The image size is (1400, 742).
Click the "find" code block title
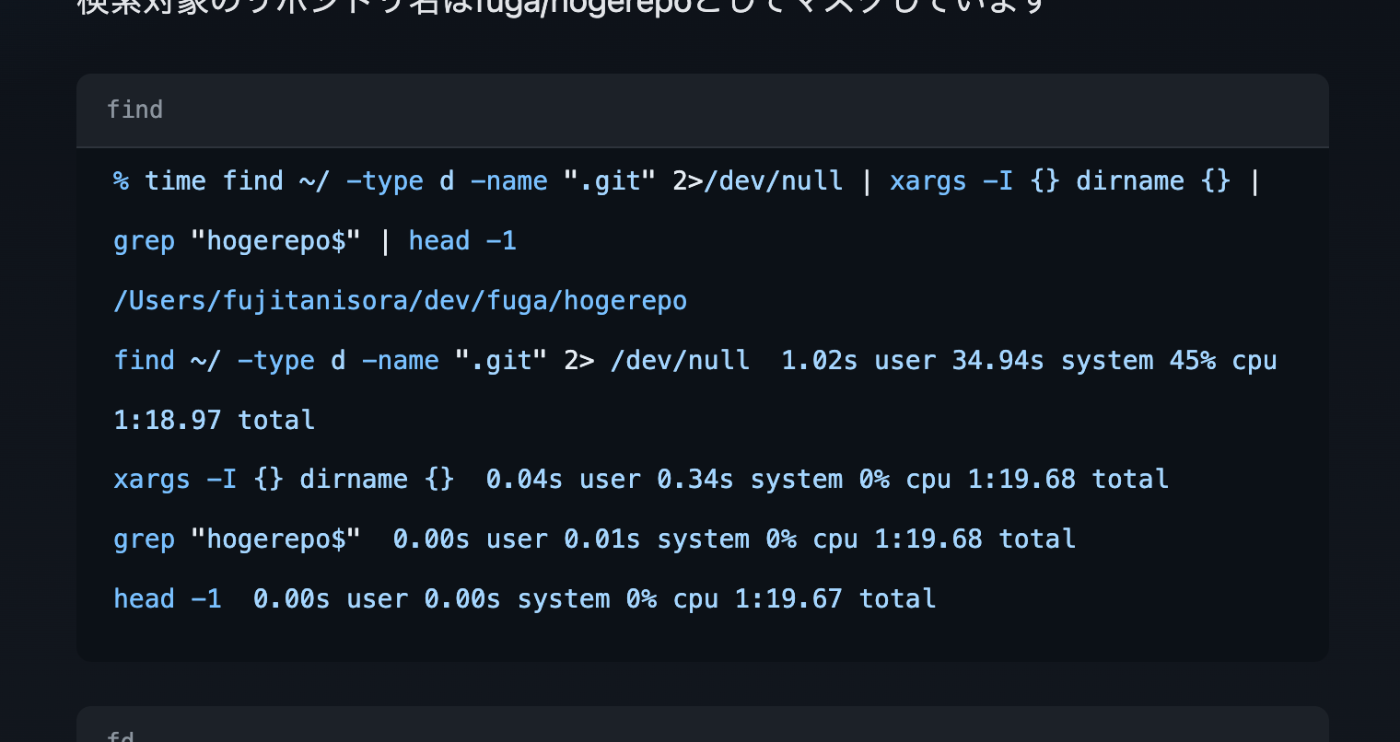[x=134, y=110]
